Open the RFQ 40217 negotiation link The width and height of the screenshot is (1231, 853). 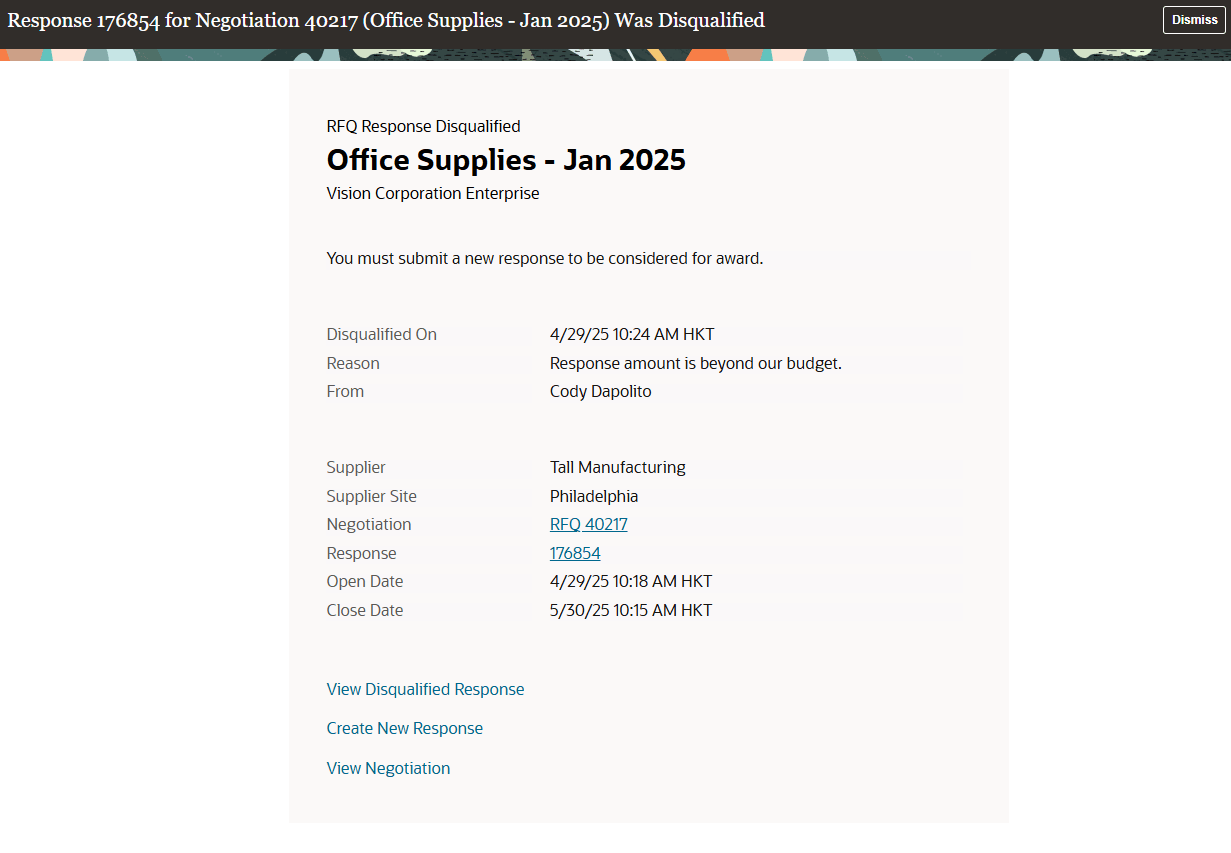(589, 523)
